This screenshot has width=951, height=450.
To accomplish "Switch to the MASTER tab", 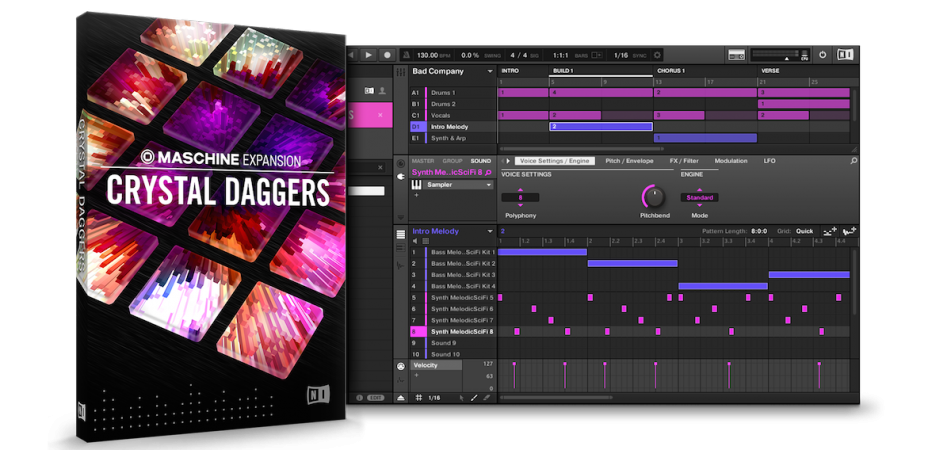I will [x=423, y=161].
